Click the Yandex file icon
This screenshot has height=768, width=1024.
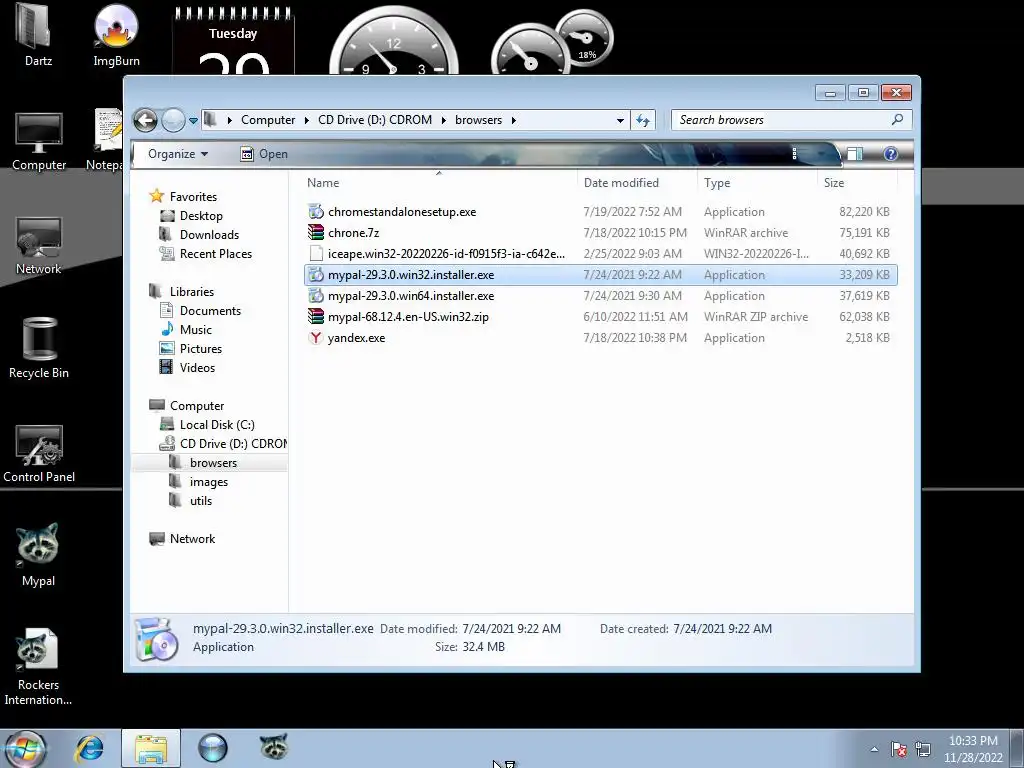pyautogui.click(x=315, y=338)
